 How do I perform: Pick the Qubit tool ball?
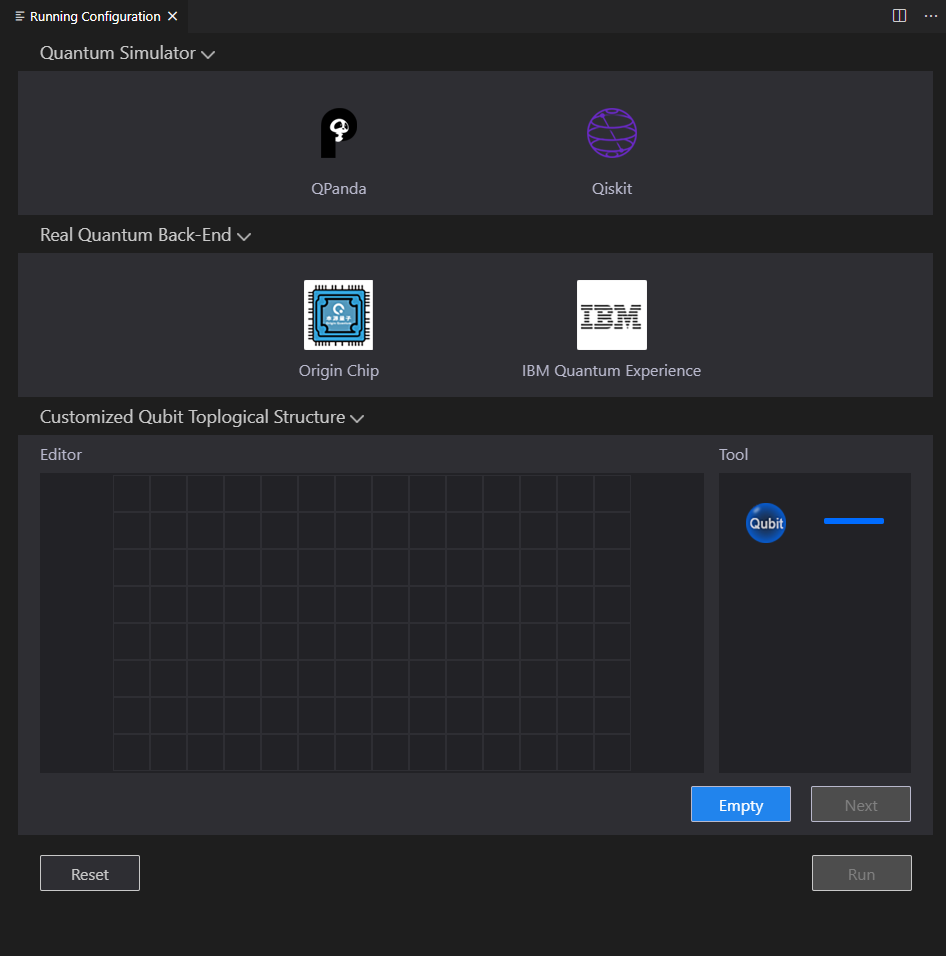pos(766,523)
